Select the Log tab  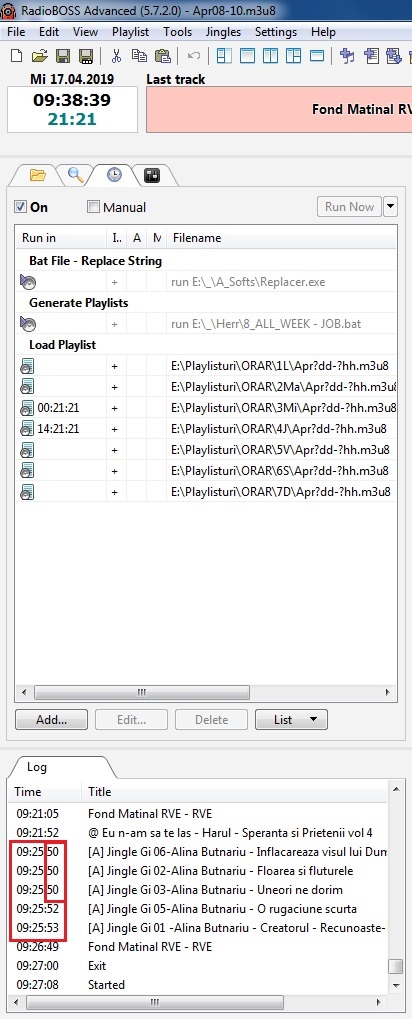[36, 767]
